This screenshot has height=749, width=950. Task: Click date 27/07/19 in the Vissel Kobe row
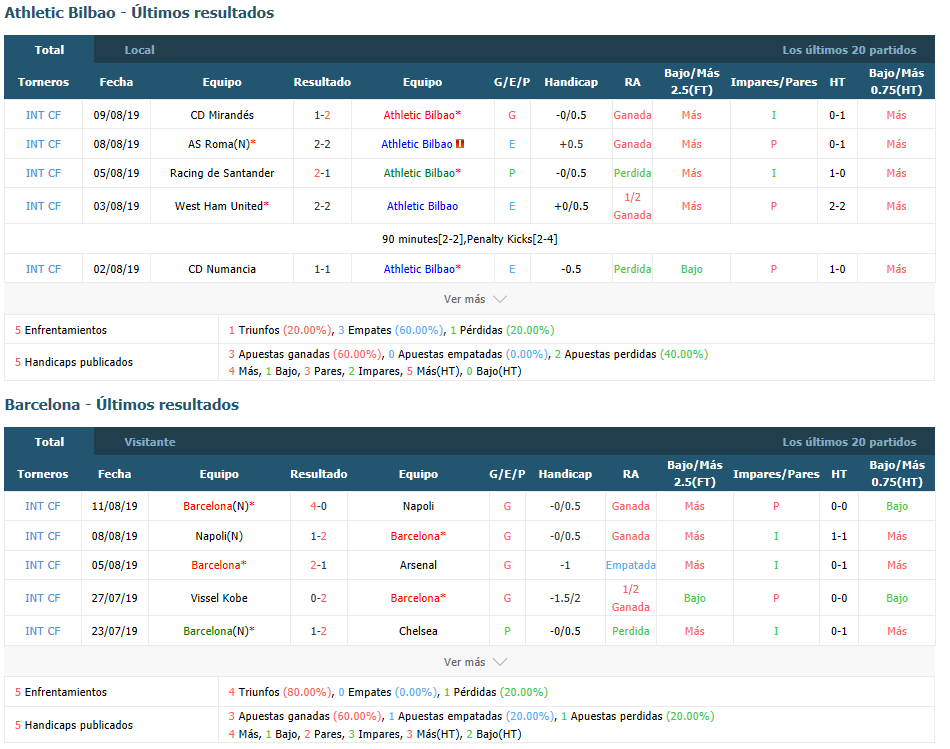click(x=115, y=598)
